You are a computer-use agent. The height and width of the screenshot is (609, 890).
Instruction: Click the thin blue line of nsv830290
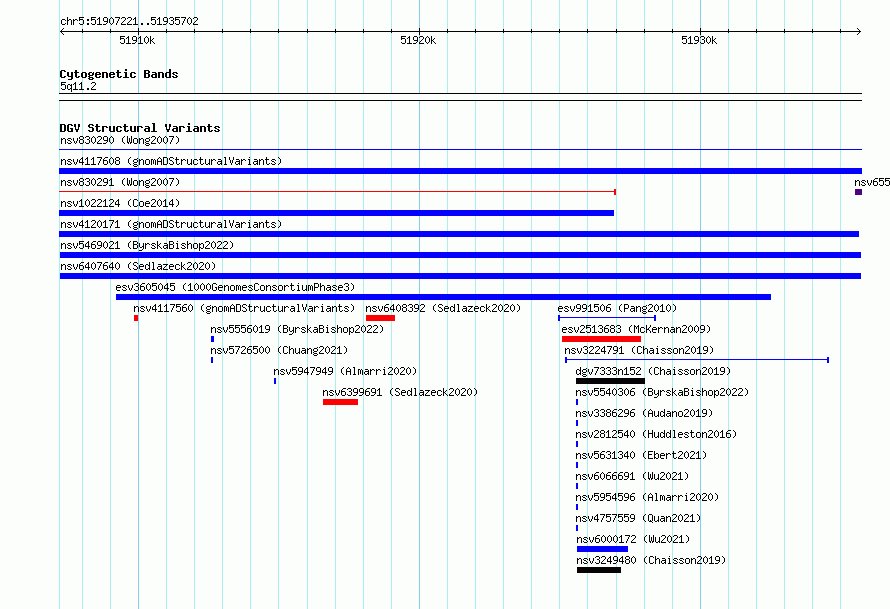coord(460,150)
